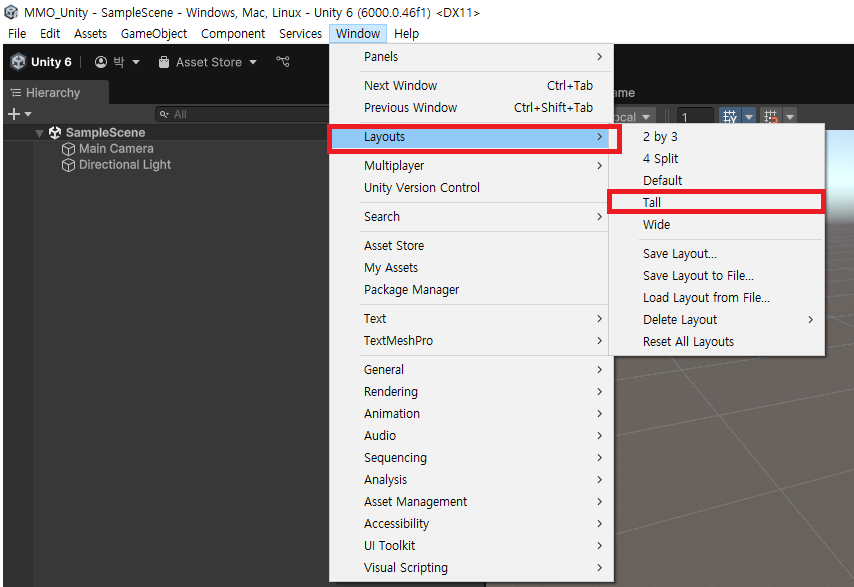
Task: Open the Component menu
Action: pyautogui.click(x=233, y=34)
